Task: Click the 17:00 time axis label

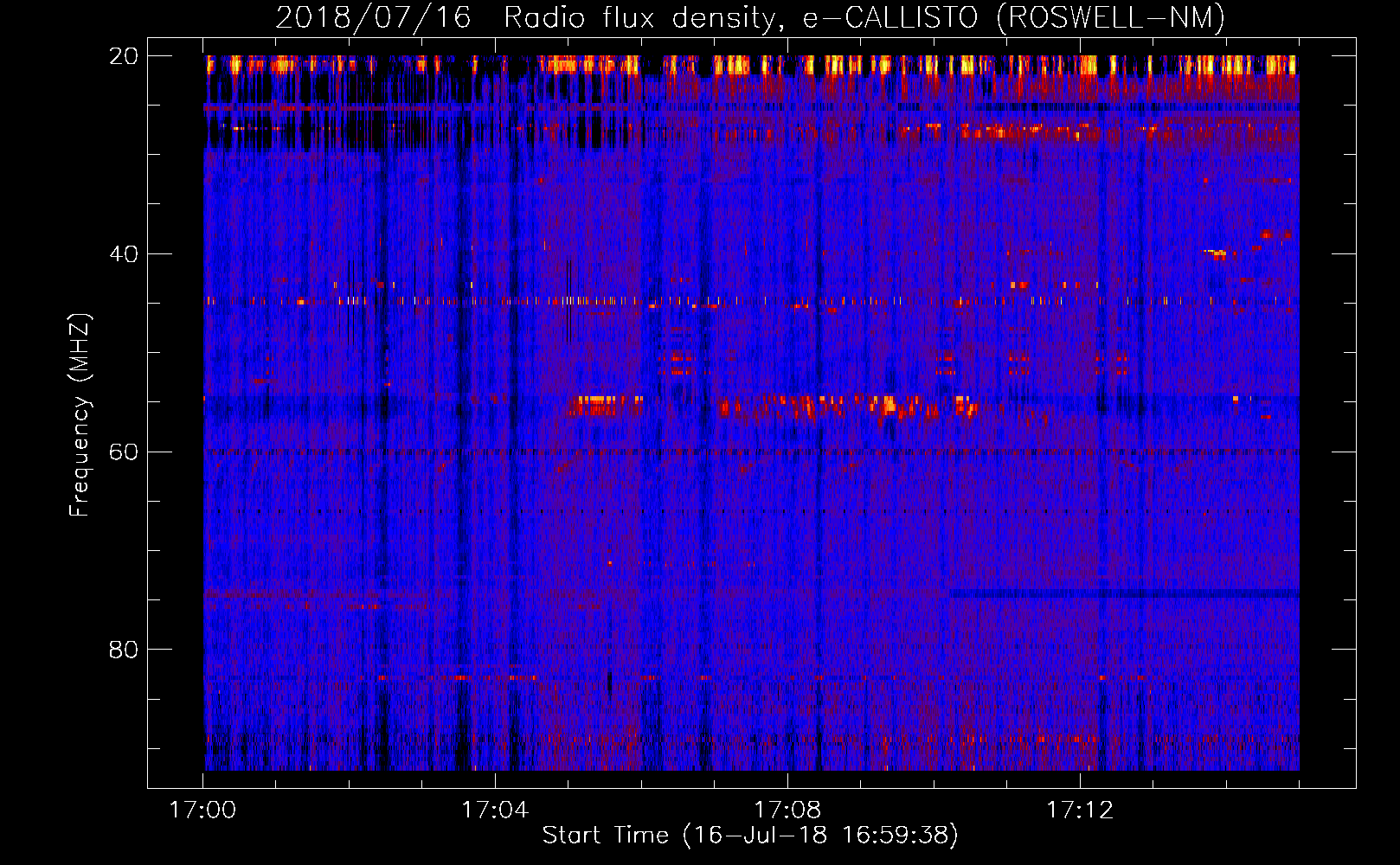Action: pos(202,811)
